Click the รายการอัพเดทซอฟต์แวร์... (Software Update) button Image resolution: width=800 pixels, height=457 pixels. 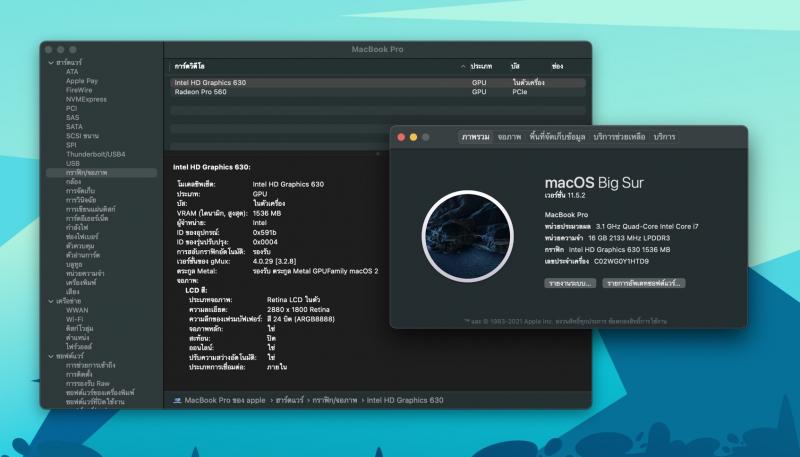[644, 284]
